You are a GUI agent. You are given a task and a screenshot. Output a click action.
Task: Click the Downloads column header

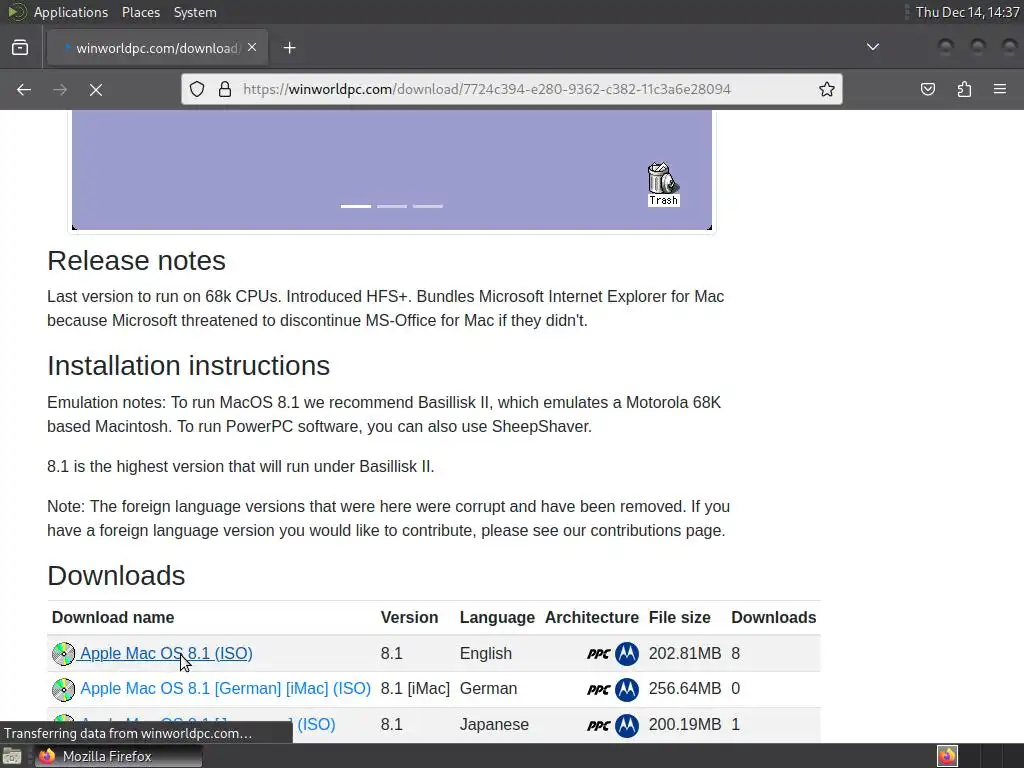click(774, 617)
